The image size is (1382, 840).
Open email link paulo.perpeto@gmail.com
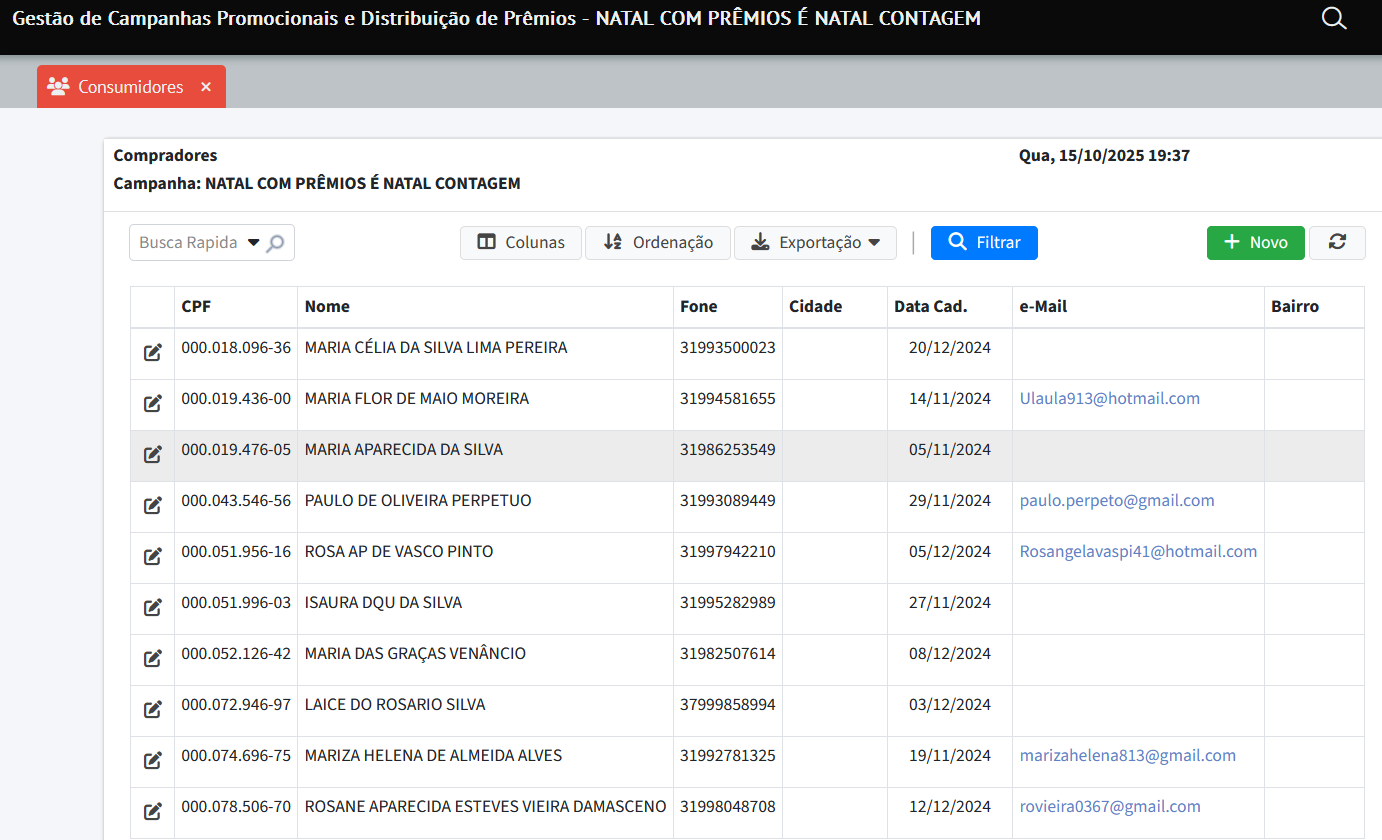pos(1117,501)
